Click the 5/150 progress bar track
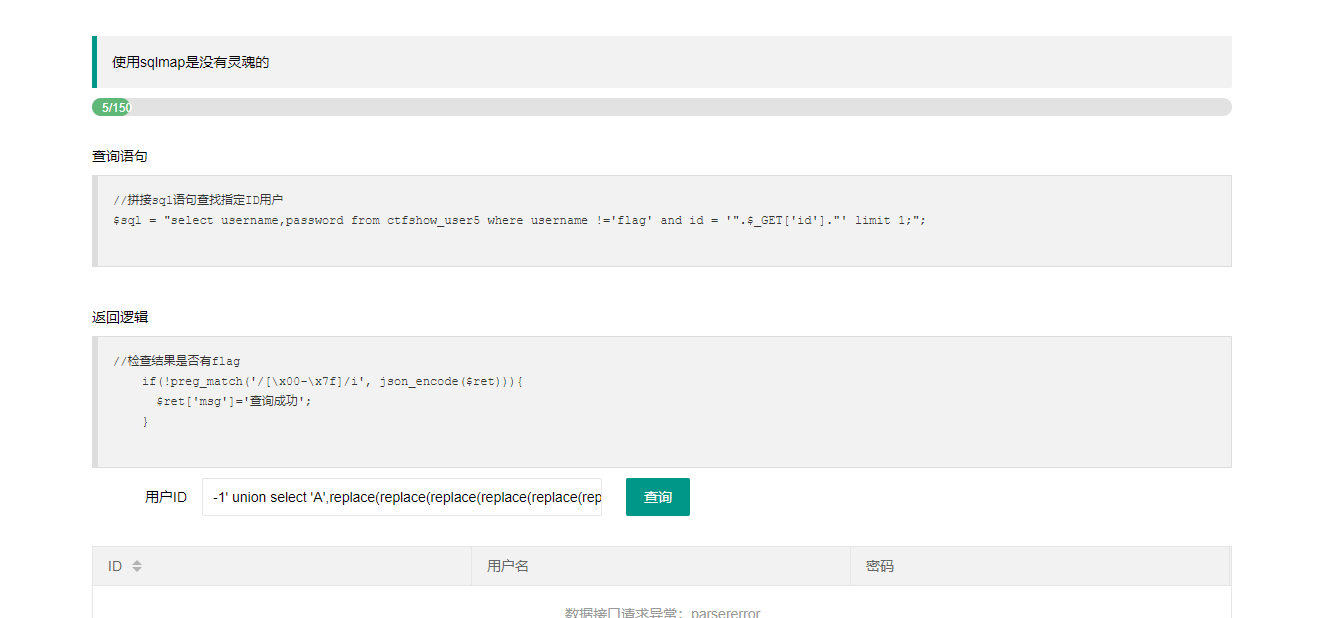The width and height of the screenshot is (1325, 618). (x=680, y=107)
